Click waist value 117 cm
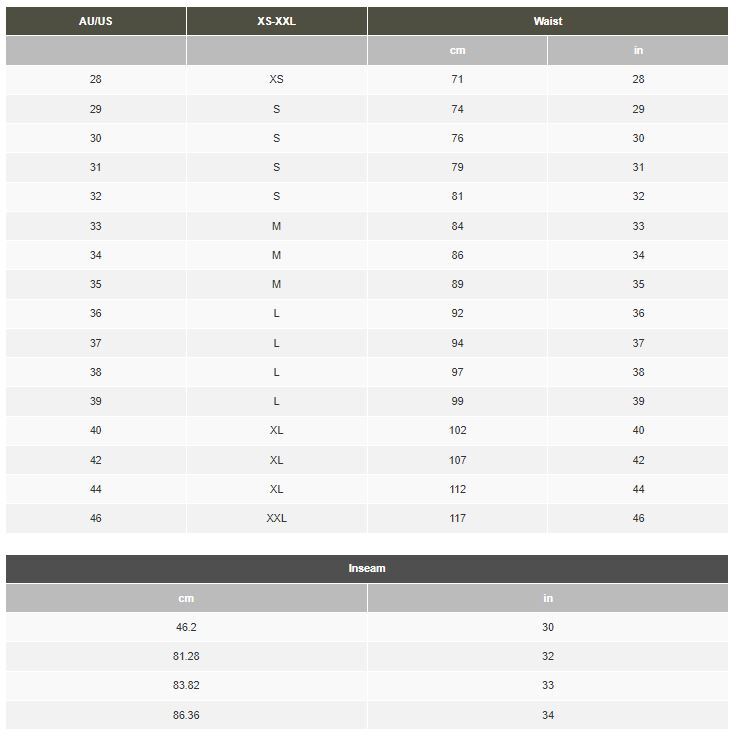736x736 pixels. pos(457,518)
